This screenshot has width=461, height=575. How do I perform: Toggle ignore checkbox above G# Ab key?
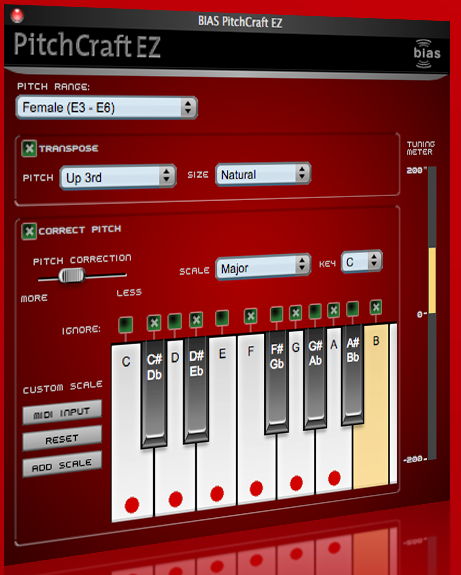pos(315,311)
